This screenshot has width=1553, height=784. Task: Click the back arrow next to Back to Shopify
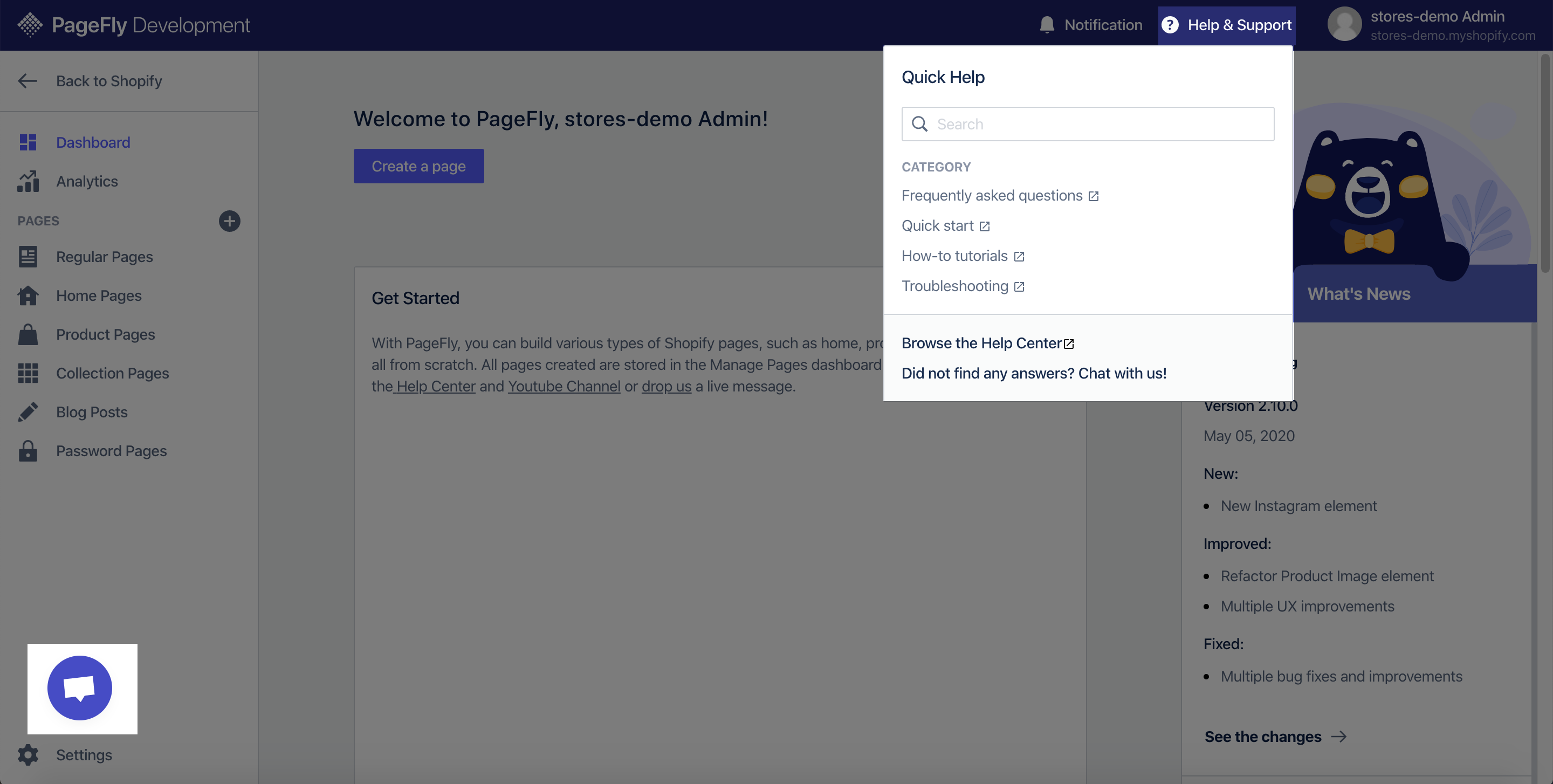(x=28, y=81)
